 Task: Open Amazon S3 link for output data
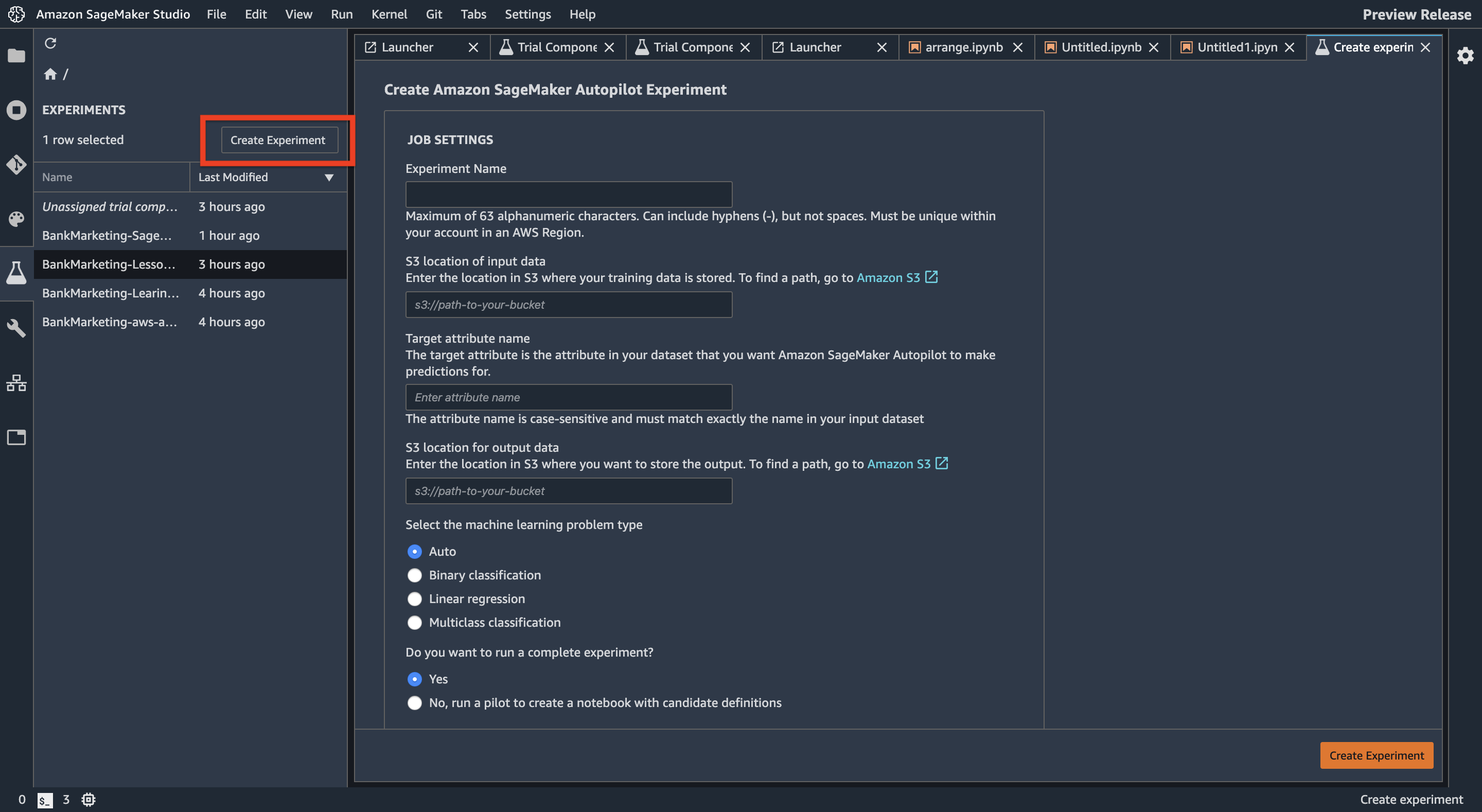pyautogui.click(x=898, y=464)
